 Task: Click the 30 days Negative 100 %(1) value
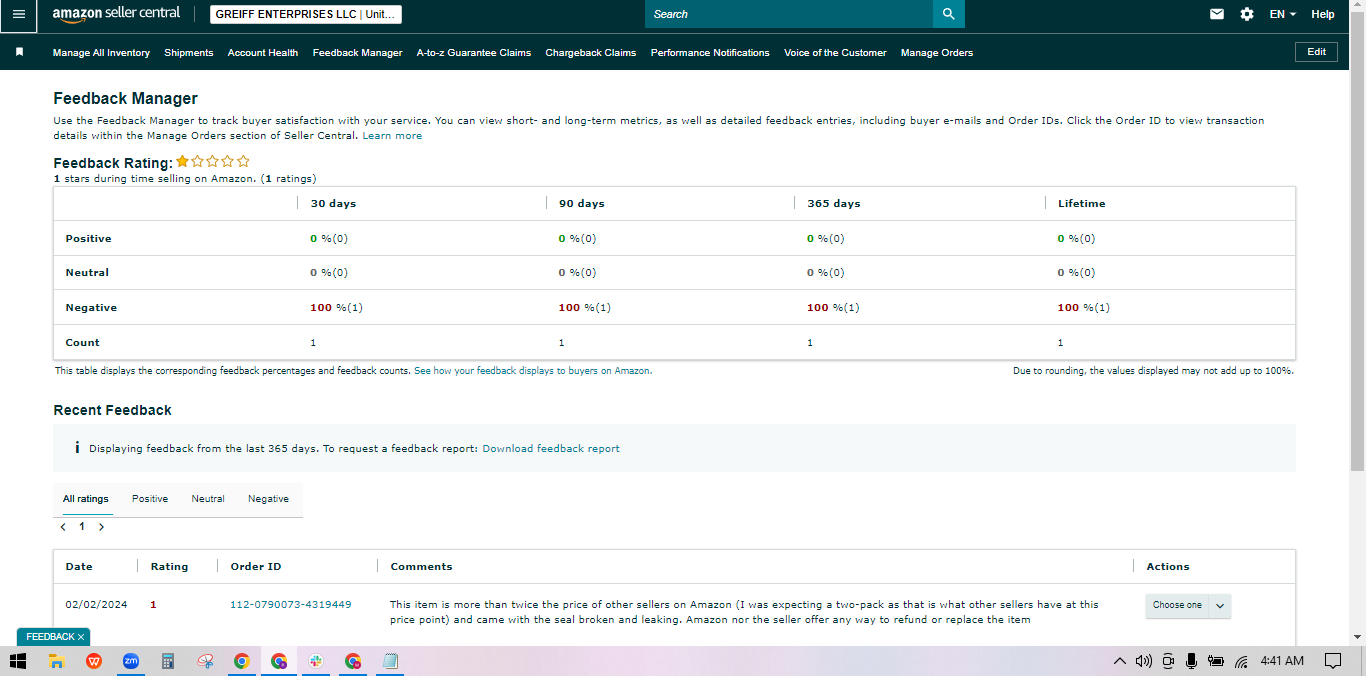pyautogui.click(x=336, y=307)
